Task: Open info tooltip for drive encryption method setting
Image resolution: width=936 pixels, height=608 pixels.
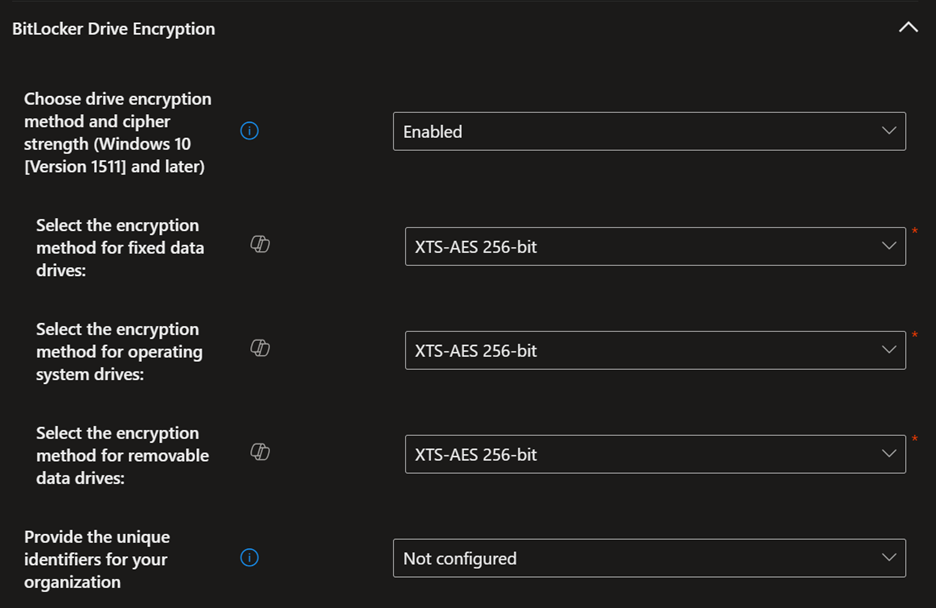Action: [x=250, y=131]
